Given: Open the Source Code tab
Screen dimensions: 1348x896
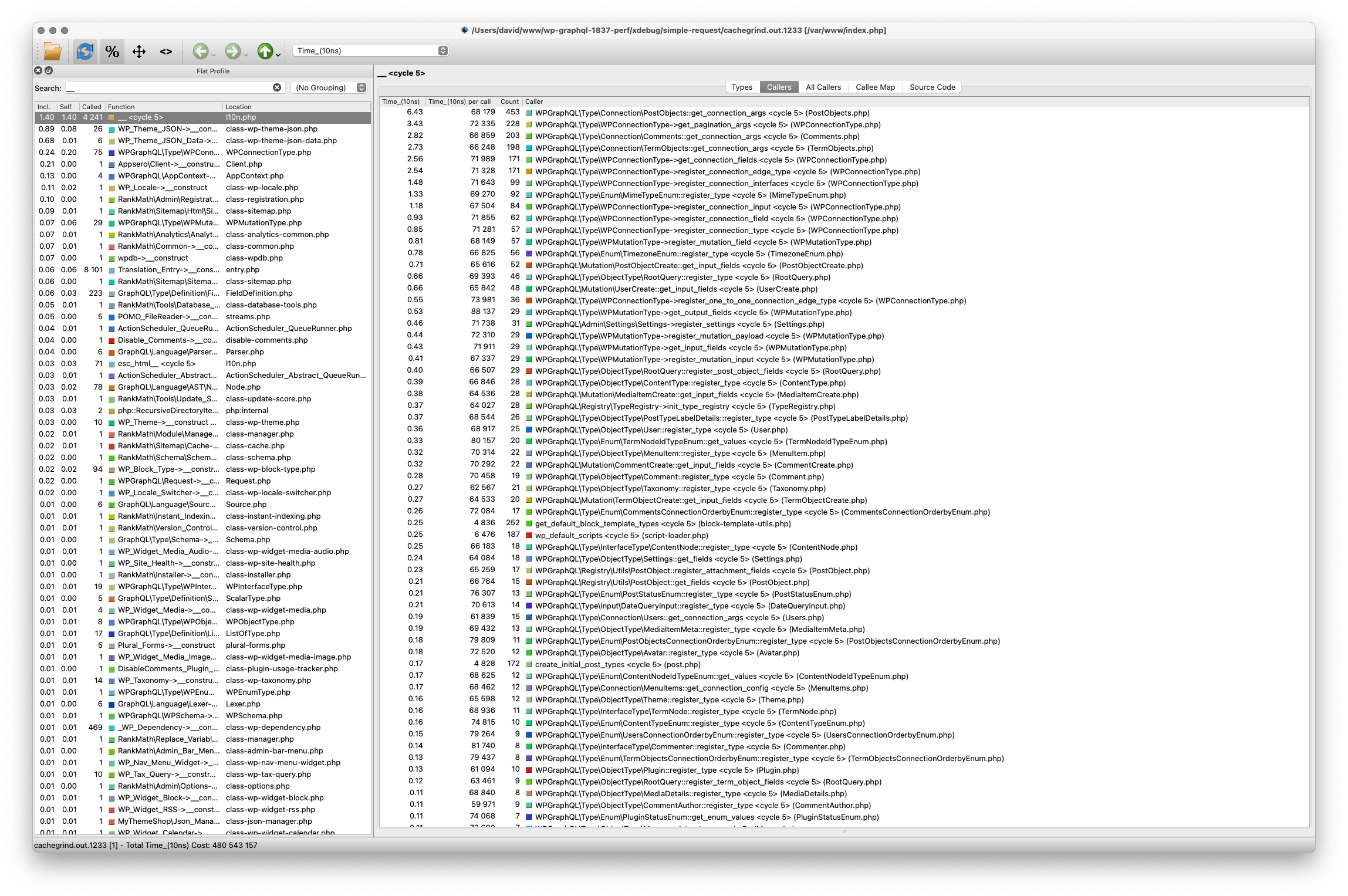Looking at the screenshot, I should pos(932,87).
